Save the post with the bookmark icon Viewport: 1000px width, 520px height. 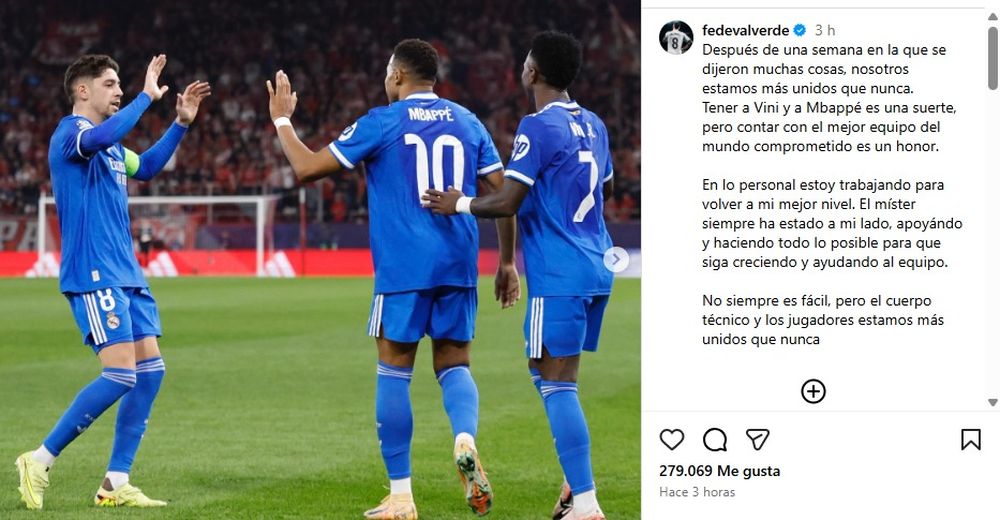click(x=971, y=440)
